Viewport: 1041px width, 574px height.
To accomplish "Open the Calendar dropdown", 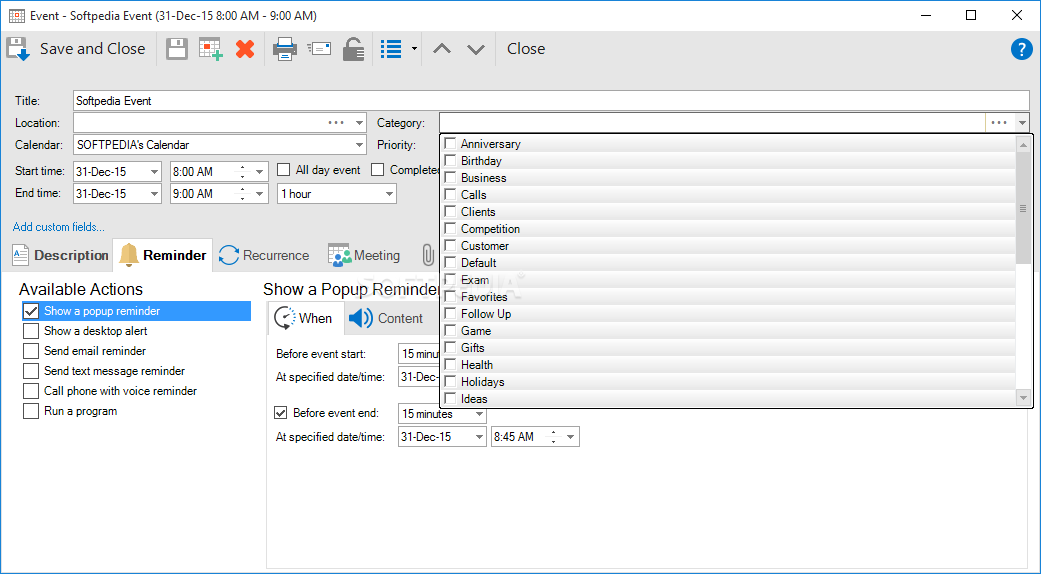I will click(359, 145).
